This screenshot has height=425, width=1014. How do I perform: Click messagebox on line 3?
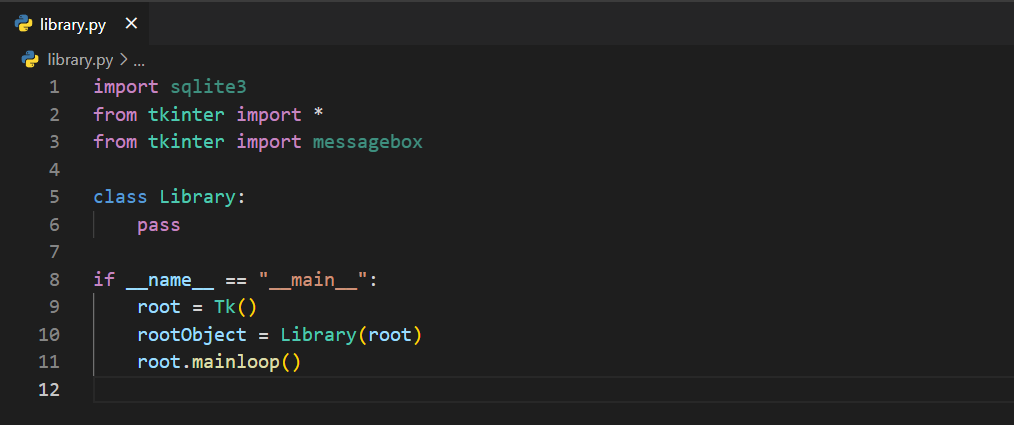[367, 142]
